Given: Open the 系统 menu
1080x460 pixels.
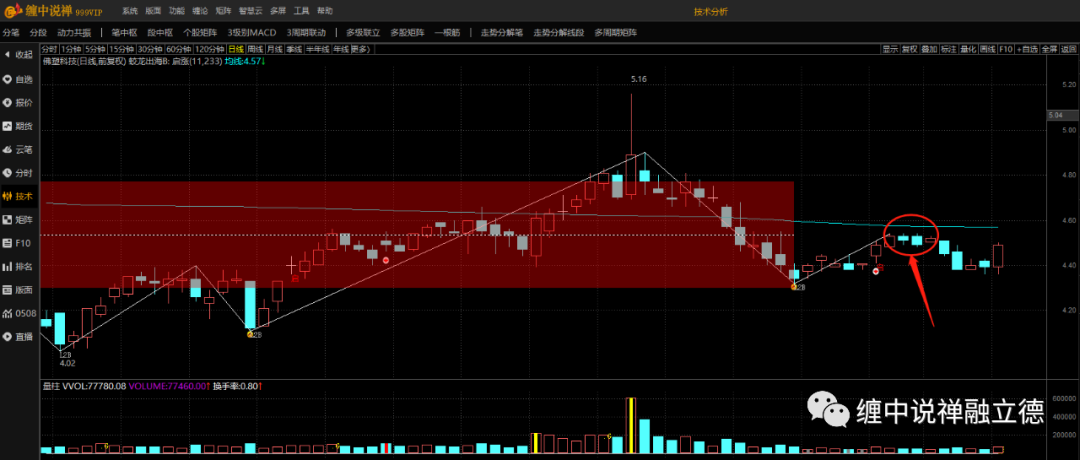Looking at the screenshot, I should (x=129, y=12).
